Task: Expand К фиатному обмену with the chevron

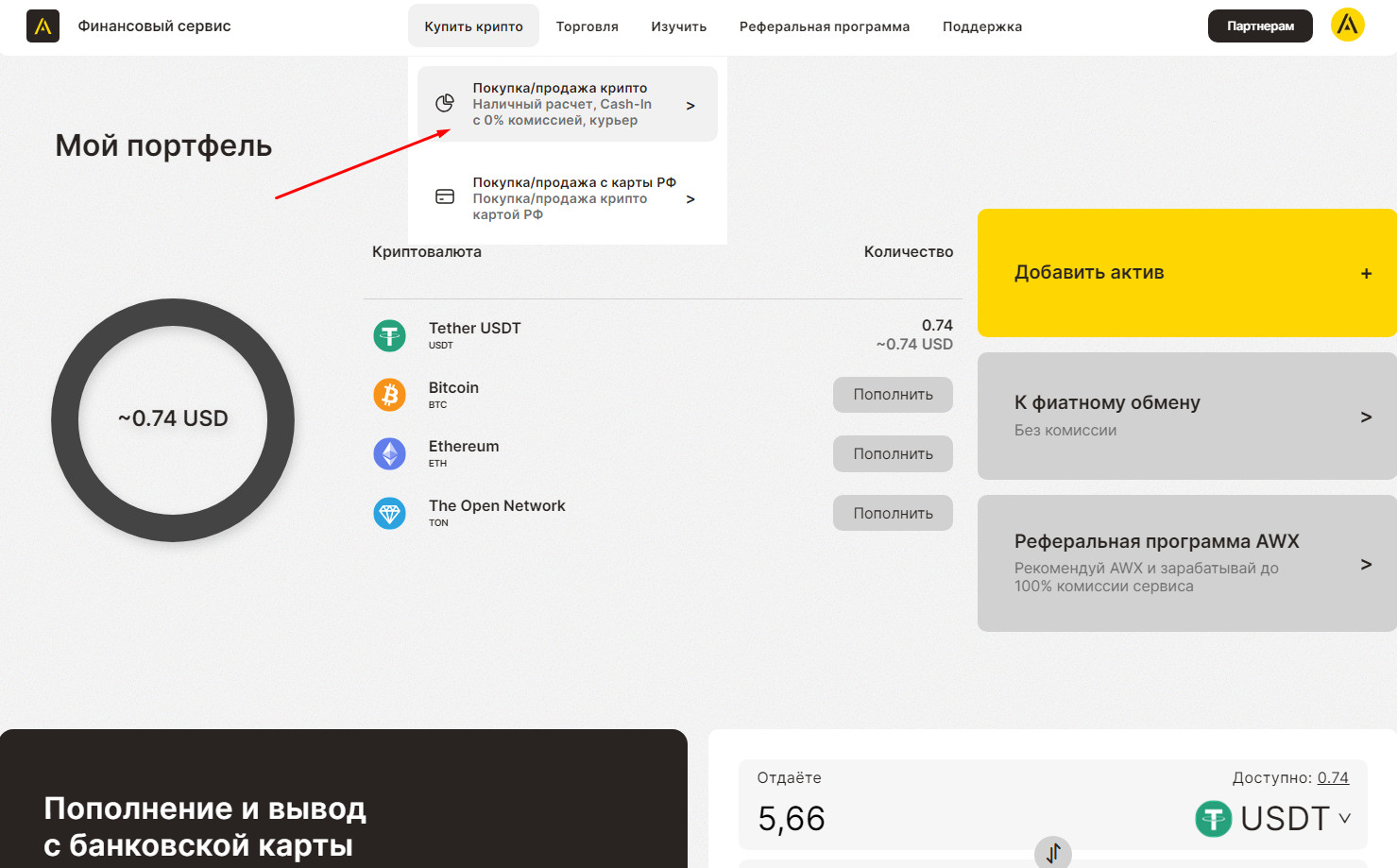Action: coord(1366,417)
